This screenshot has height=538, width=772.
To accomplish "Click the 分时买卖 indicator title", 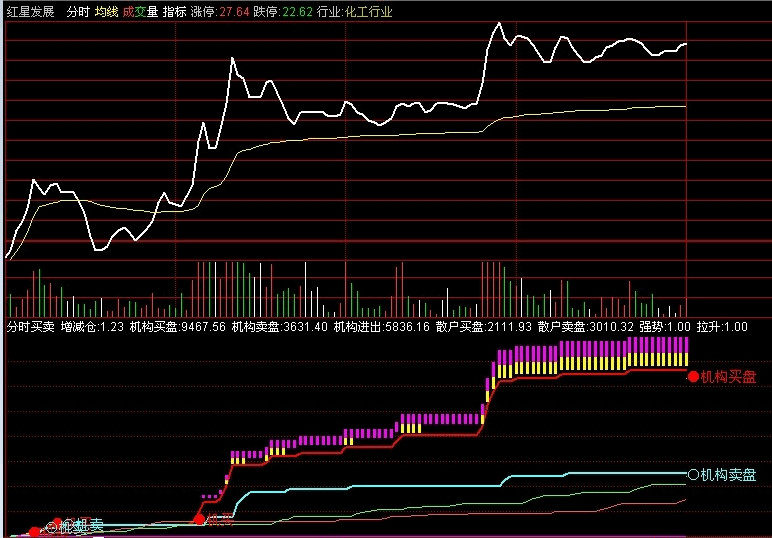I will point(31,327).
